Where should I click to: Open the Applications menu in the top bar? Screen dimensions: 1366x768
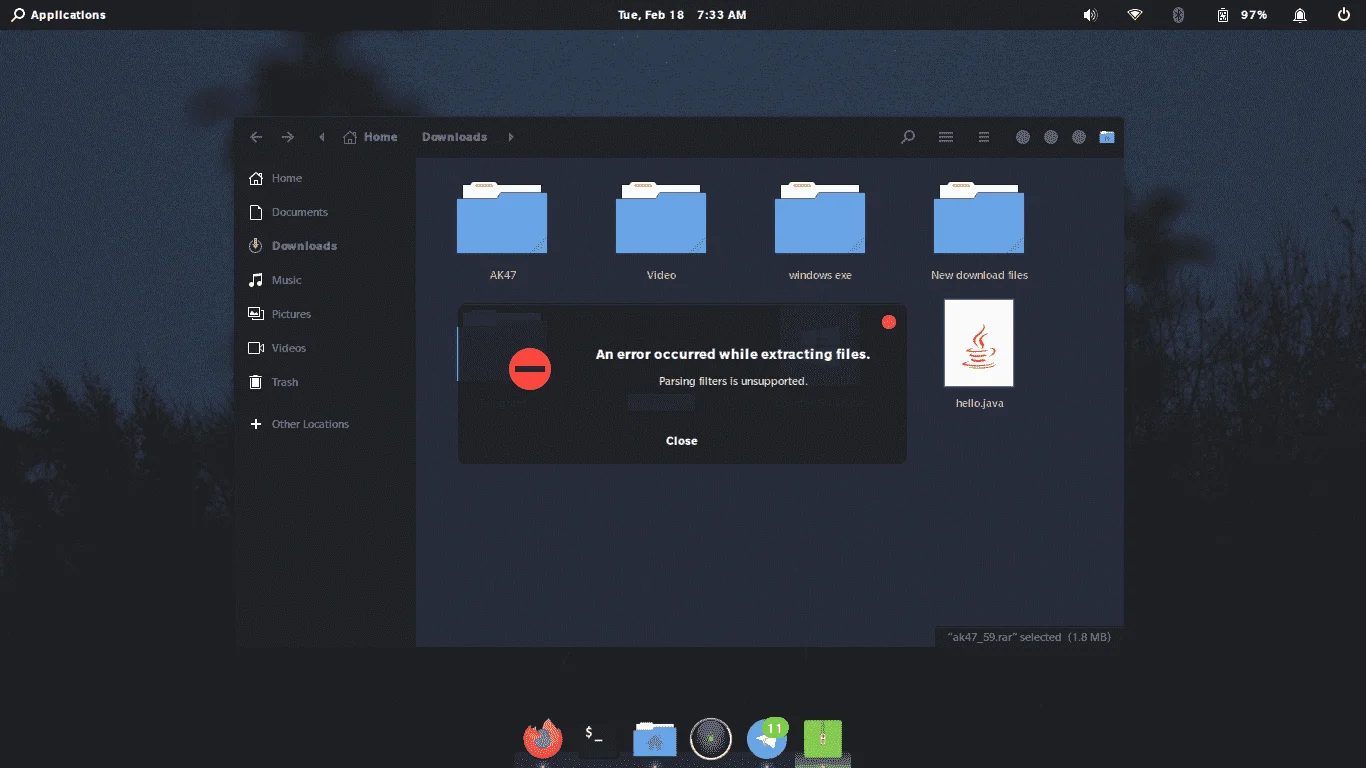[59, 15]
